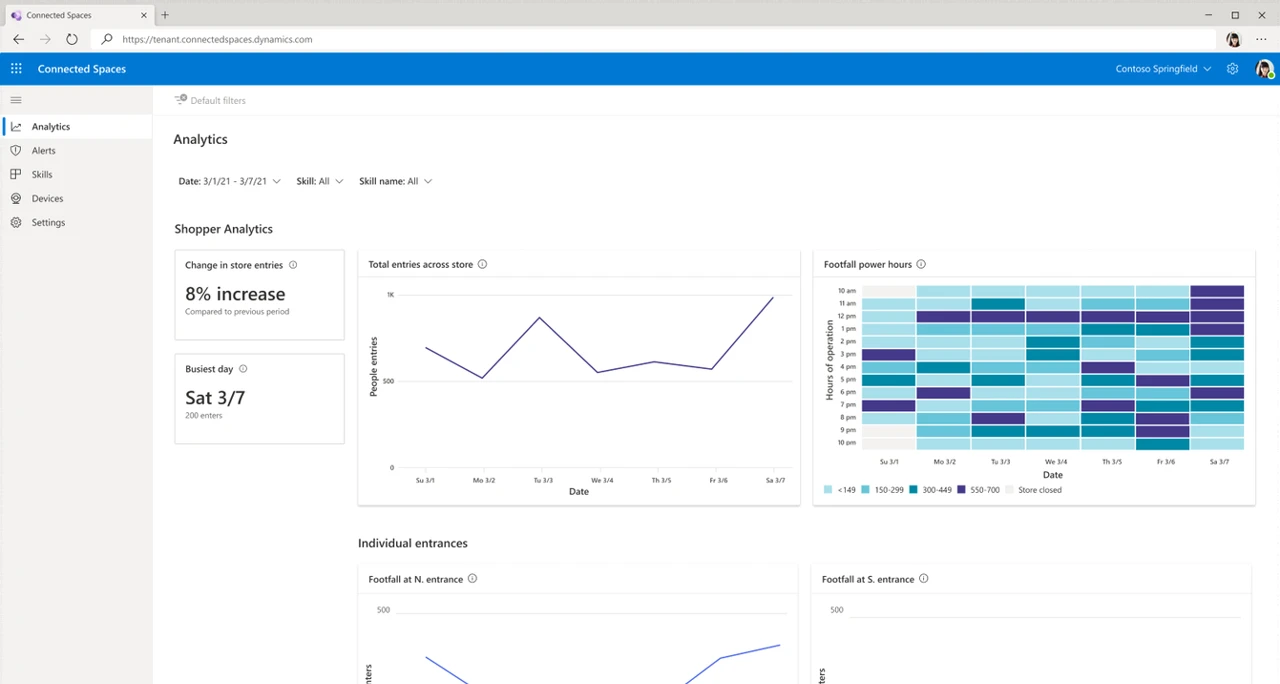Click the info icon for Footfall at S. entrance
1280x684 pixels.
[x=923, y=578]
